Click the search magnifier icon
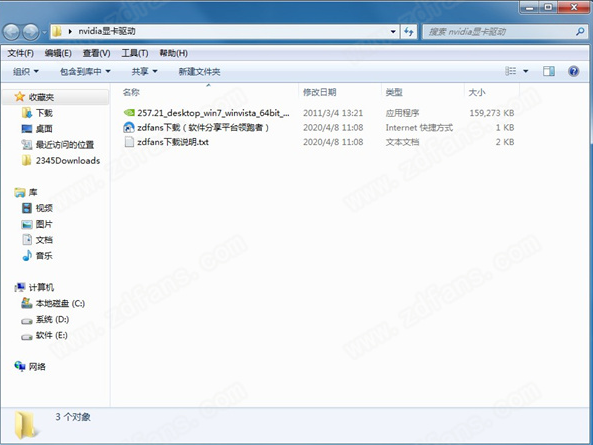Screen dimensions: 593x445 580,32
